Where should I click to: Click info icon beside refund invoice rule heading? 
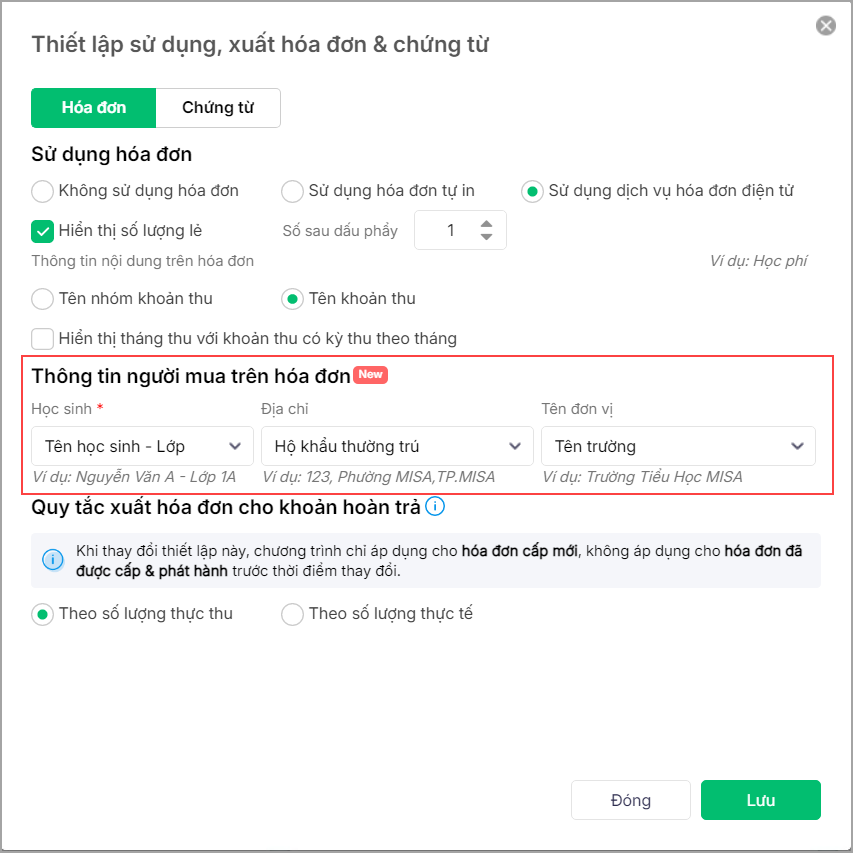click(435, 506)
